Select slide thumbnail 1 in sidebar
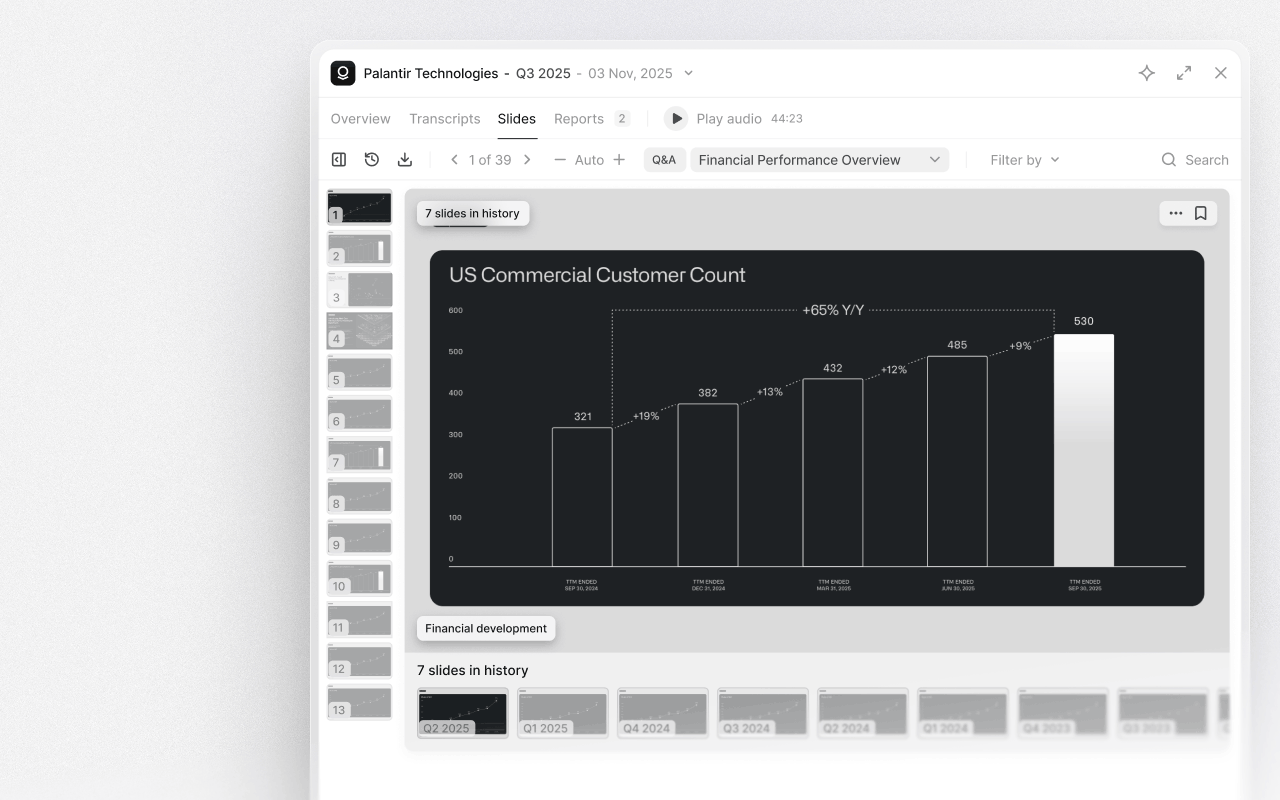This screenshot has height=800, width=1280. pos(360,208)
